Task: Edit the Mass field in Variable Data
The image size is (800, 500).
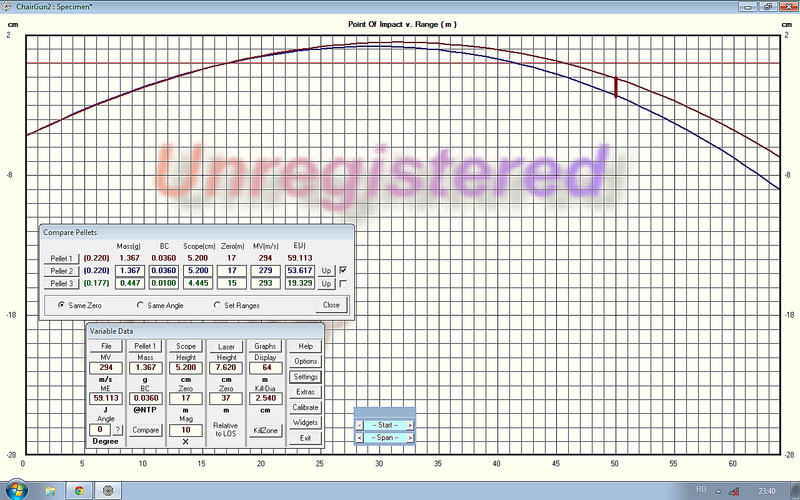Action: coord(145,368)
